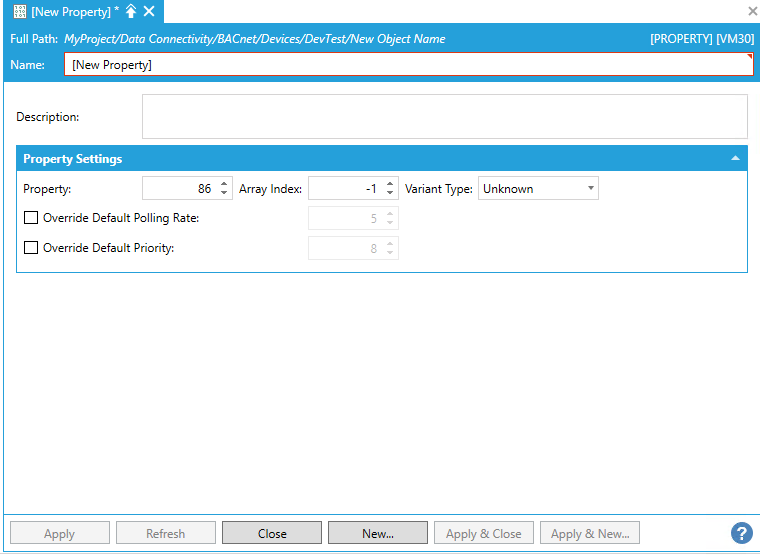This screenshot has width=760, height=555.
Task: Enable Override Default Priority checkbox
Action: [x=31, y=248]
